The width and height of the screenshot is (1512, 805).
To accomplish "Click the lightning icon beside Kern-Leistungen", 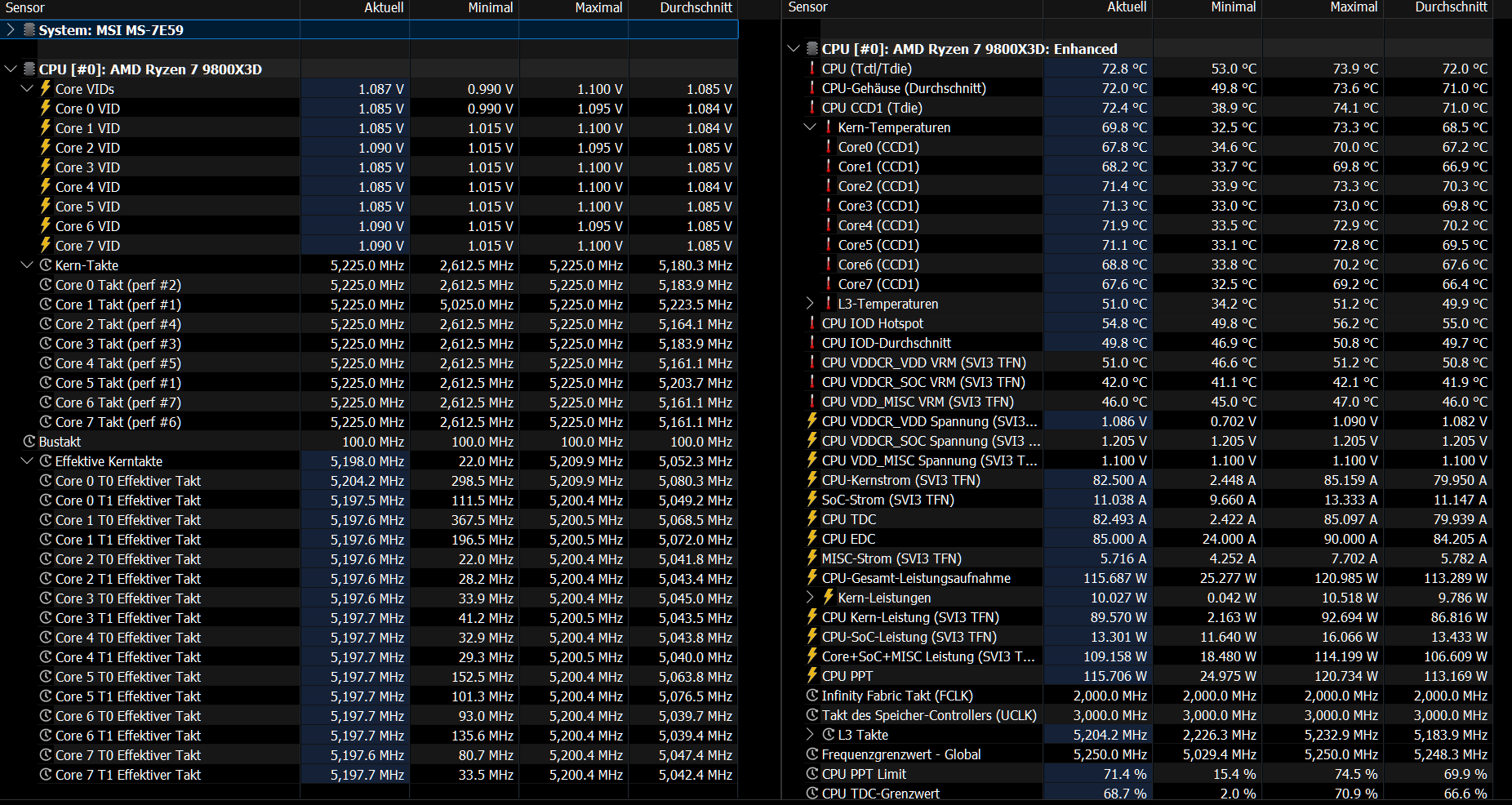I will pos(829,598).
